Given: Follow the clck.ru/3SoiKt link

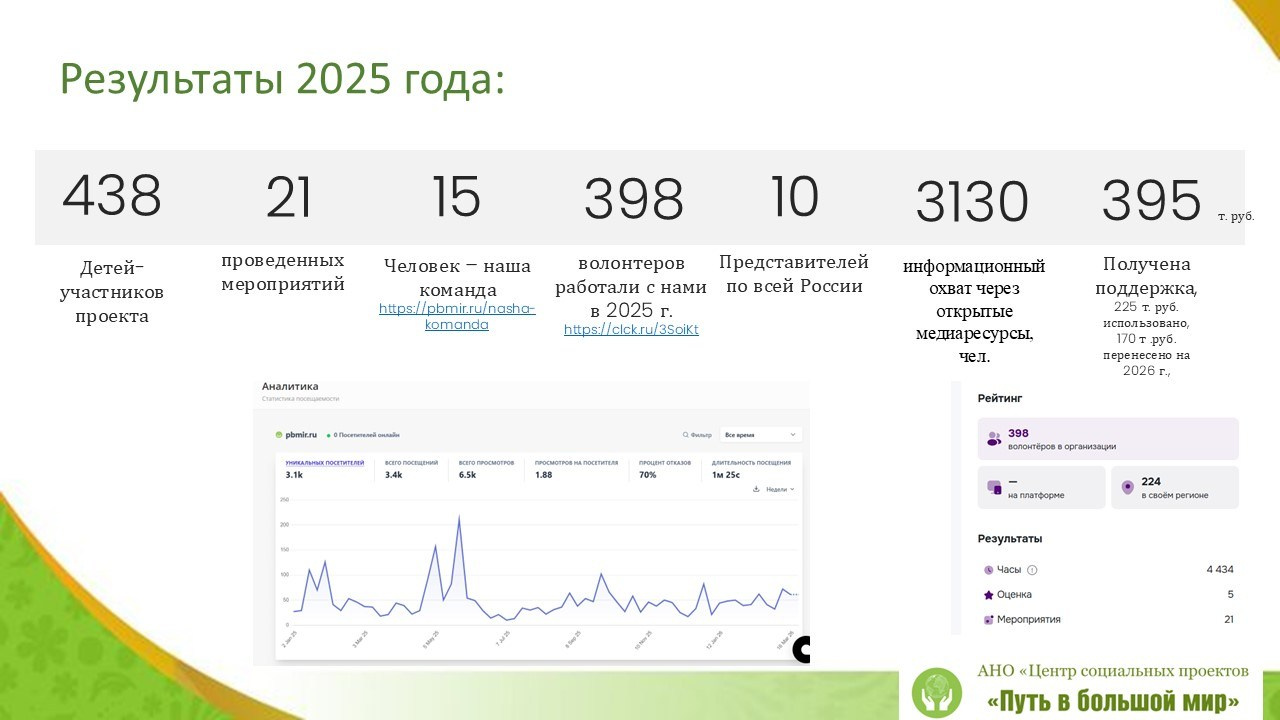Looking at the screenshot, I should pos(630,329).
